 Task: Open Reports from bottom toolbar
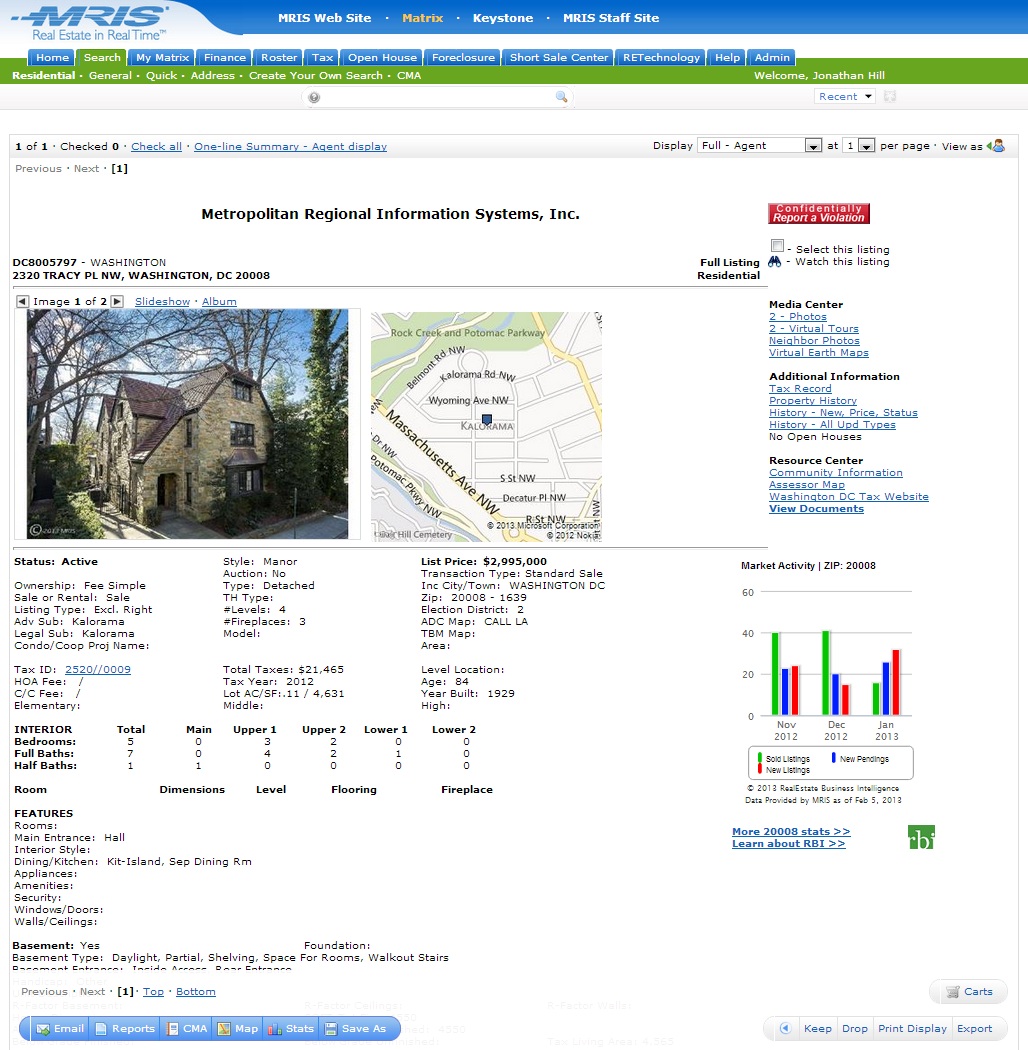point(125,1029)
